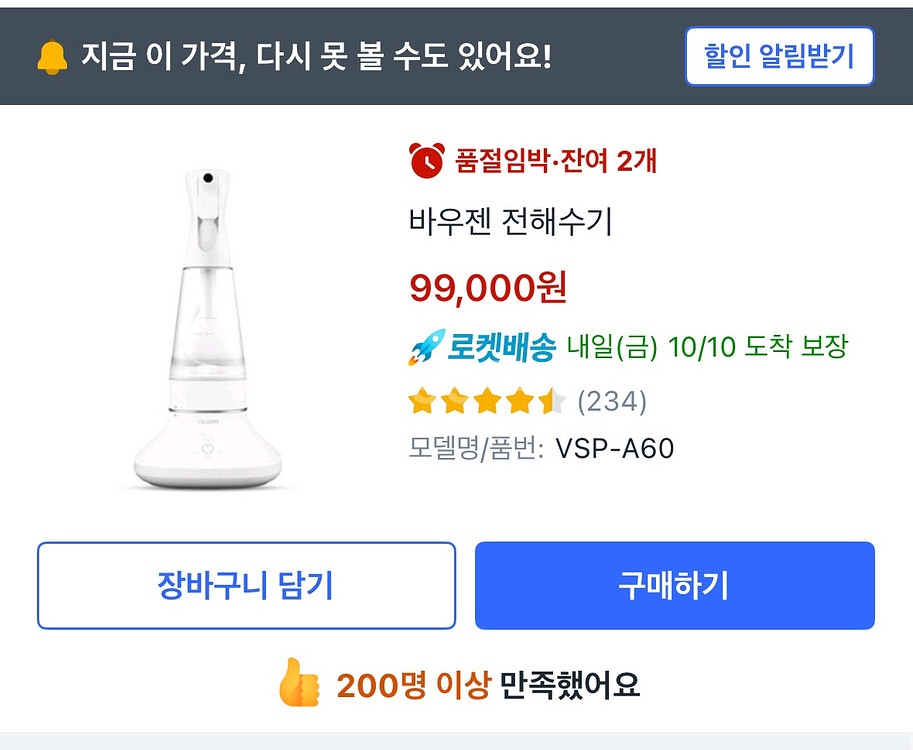Click the 지금 이 가격 banner message
This screenshot has width=913, height=750.
coord(315,57)
